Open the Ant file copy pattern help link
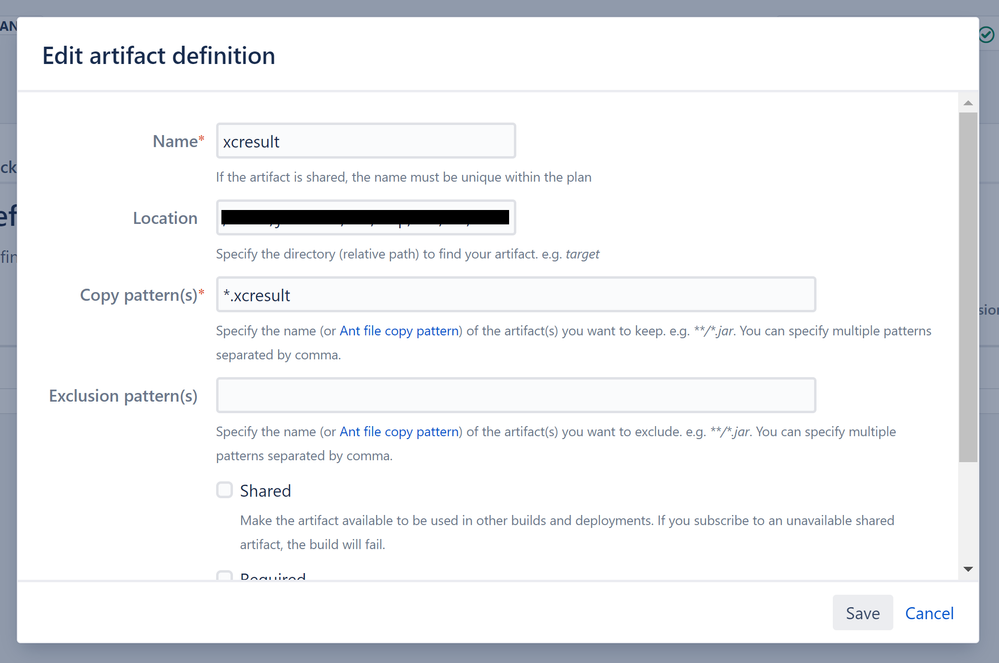The width and height of the screenshot is (999, 663). (398, 331)
